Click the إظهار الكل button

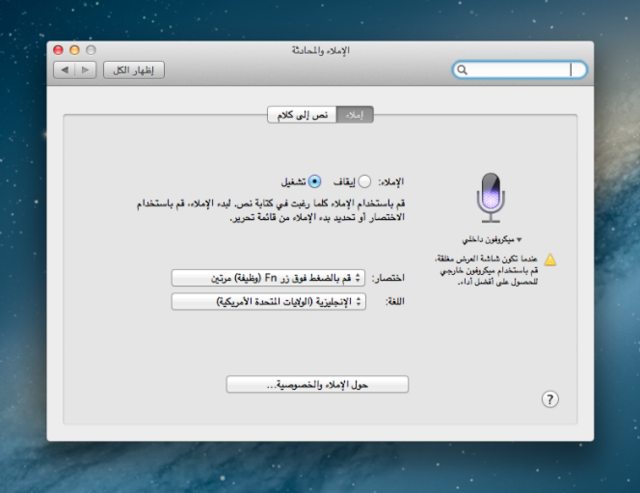click(134, 70)
